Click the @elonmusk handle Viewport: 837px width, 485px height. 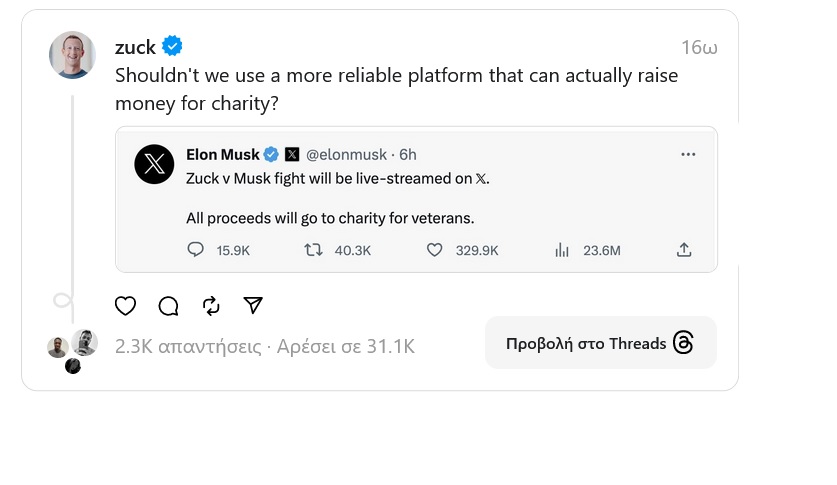coord(346,154)
